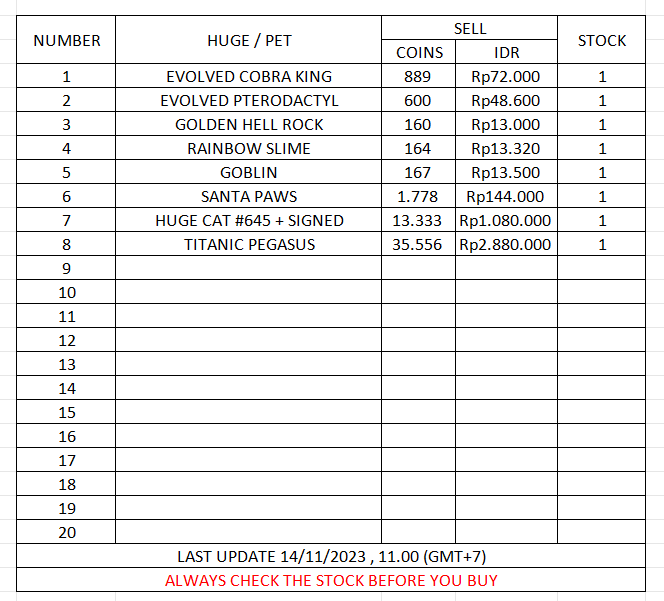Select the Rp2.880.000 price cell
This screenshot has height=601, width=664.
coord(506,244)
